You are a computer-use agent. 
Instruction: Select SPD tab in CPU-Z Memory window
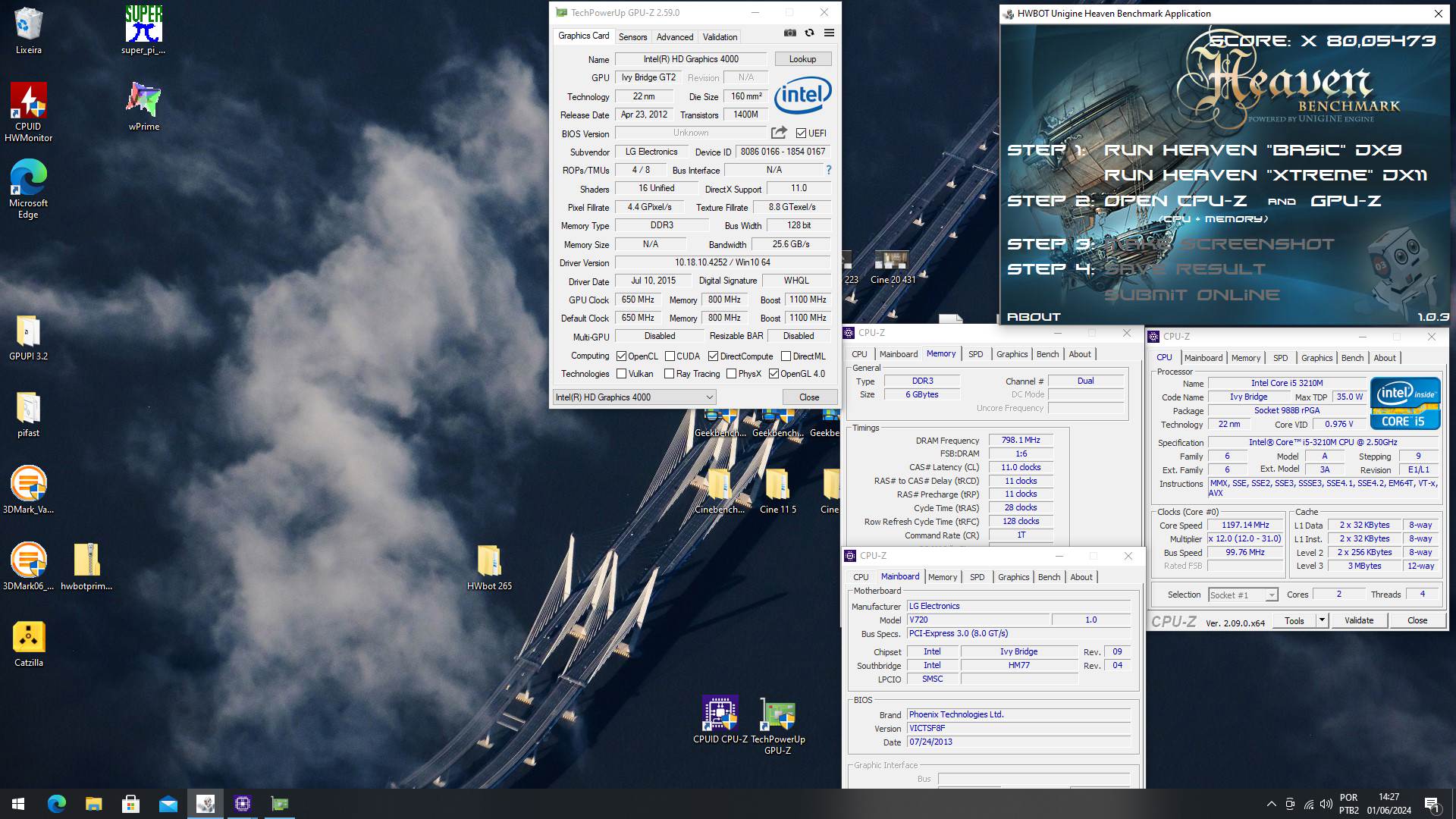975,354
